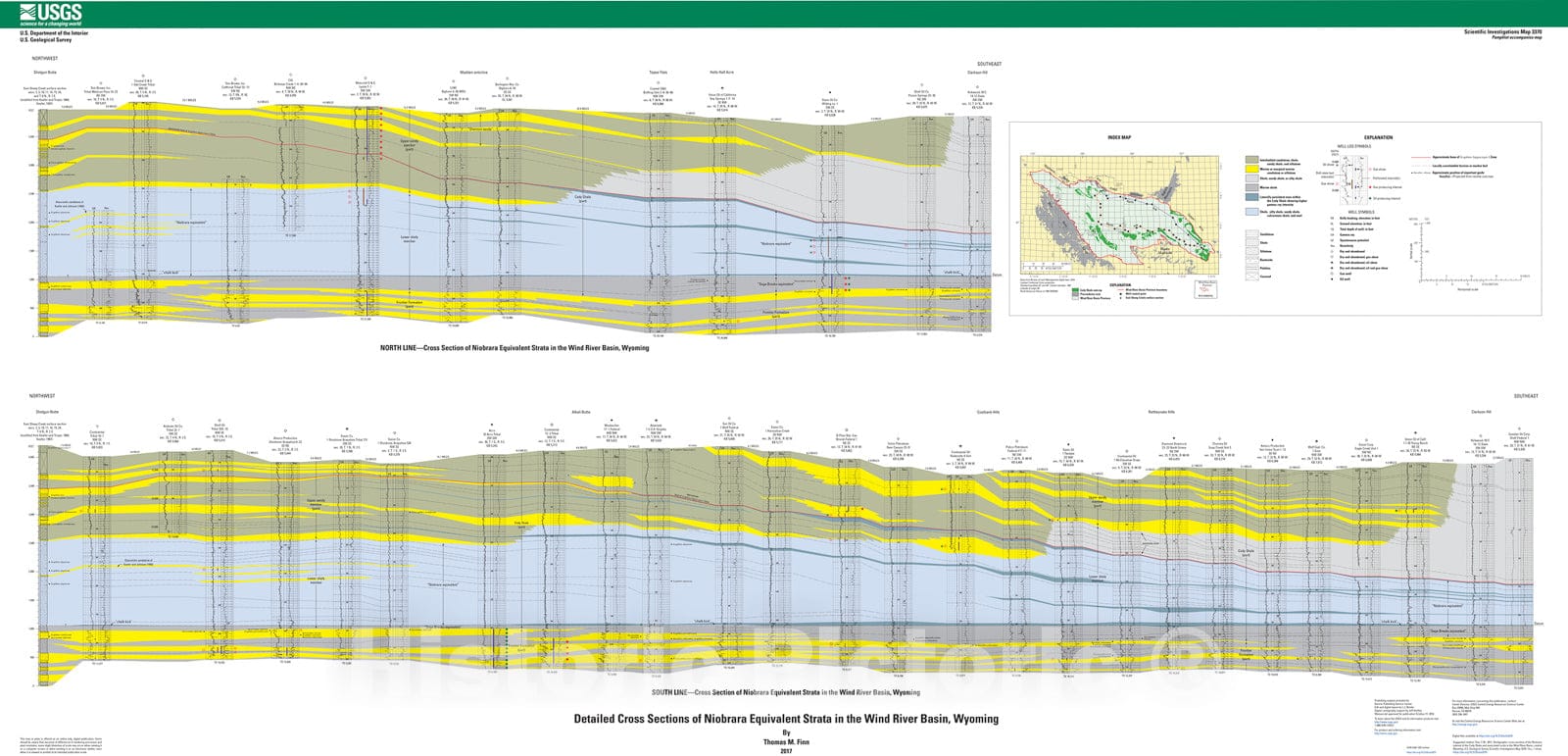1568x756 pixels.
Task: Click the yellow marine sandstone legend swatch
Action: [1251, 169]
